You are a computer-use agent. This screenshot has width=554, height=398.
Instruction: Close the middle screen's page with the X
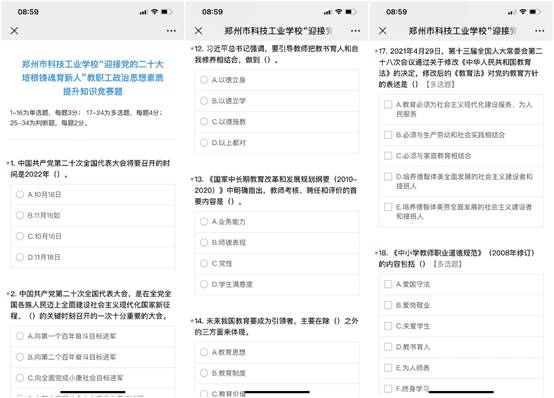(199, 31)
